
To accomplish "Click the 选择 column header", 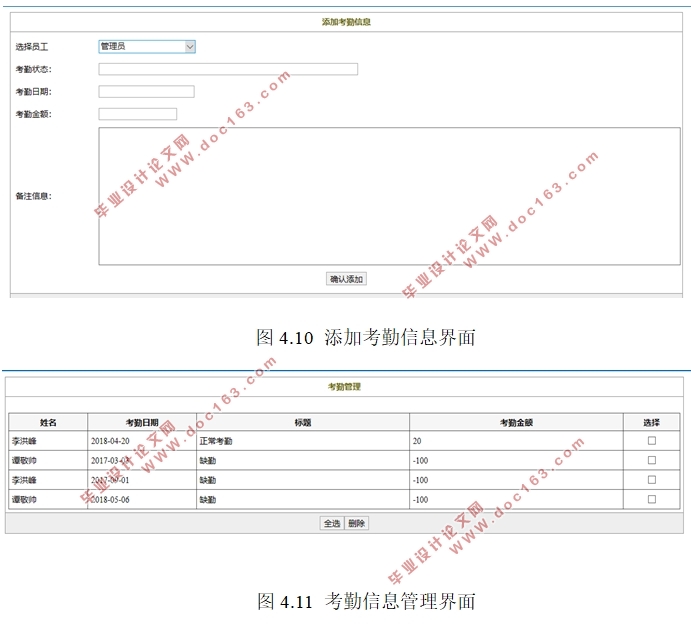I will point(652,422).
